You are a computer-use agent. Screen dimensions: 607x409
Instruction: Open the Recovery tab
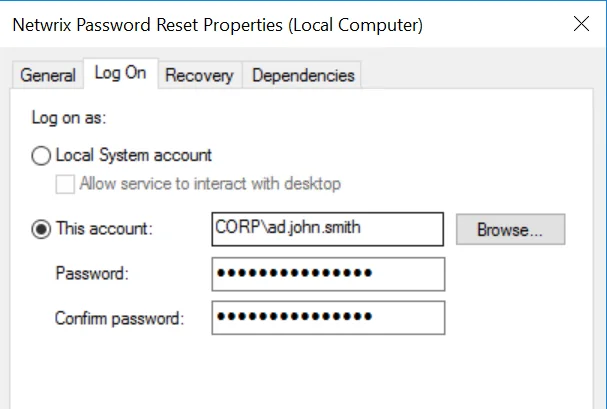click(x=200, y=75)
